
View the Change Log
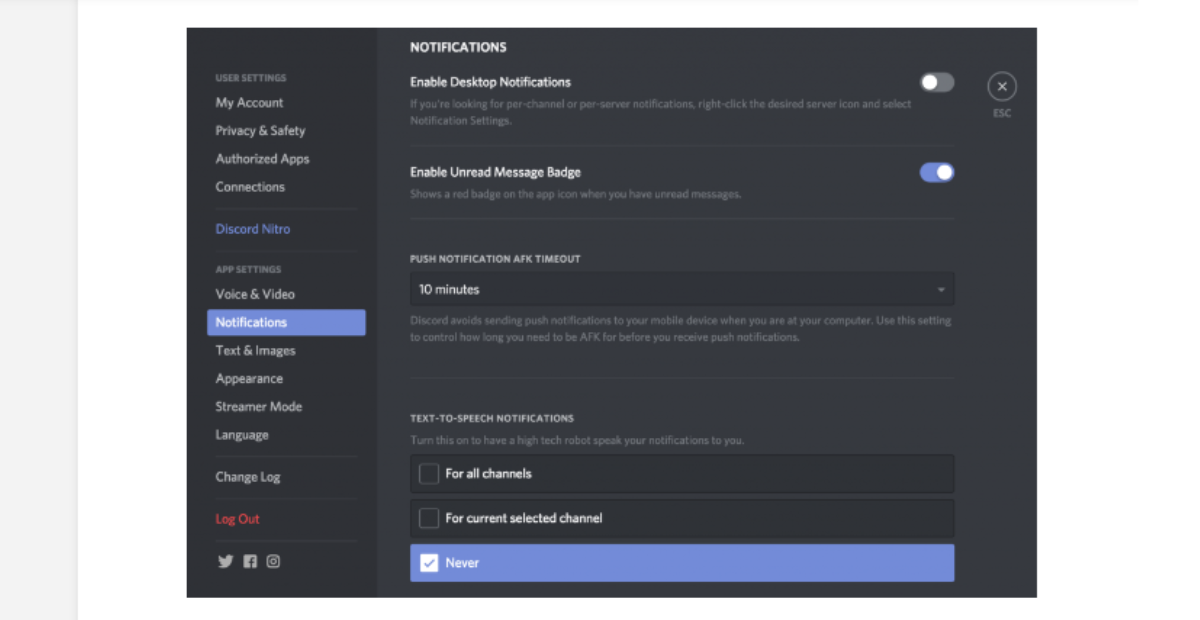[247, 477]
